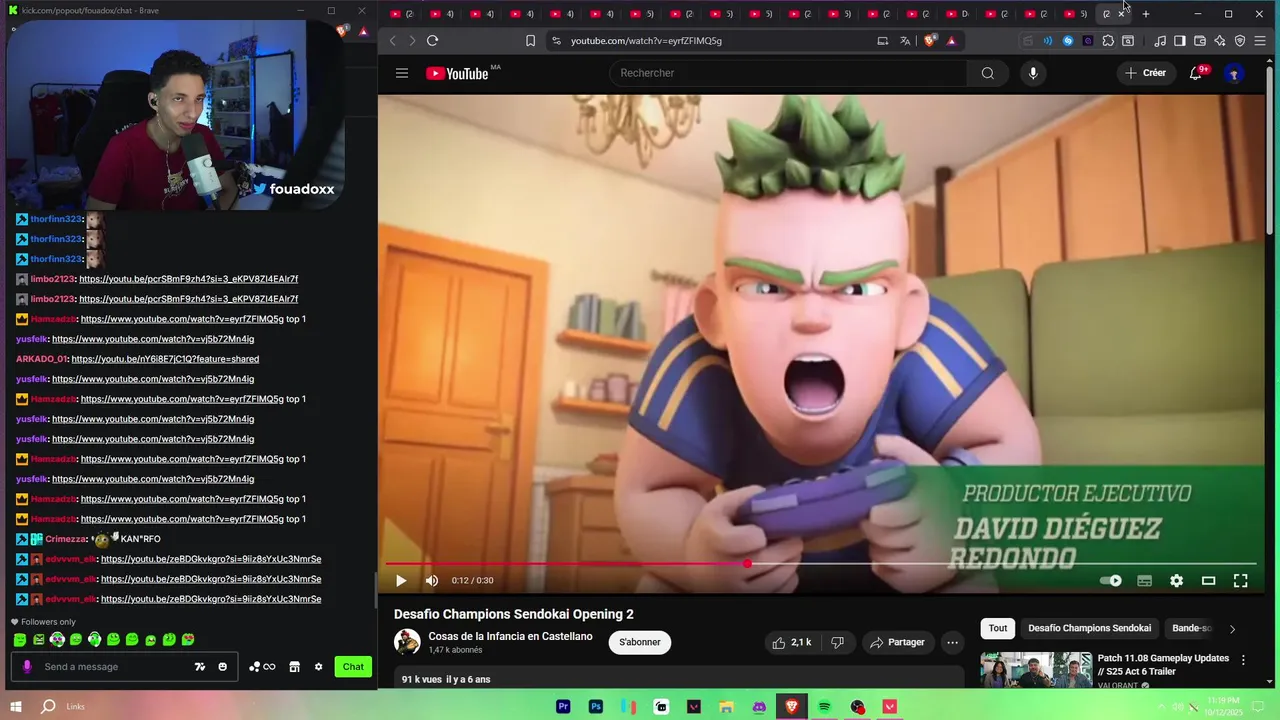Open a new browser tab with plus
The image size is (1280, 720).
click(1146, 14)
